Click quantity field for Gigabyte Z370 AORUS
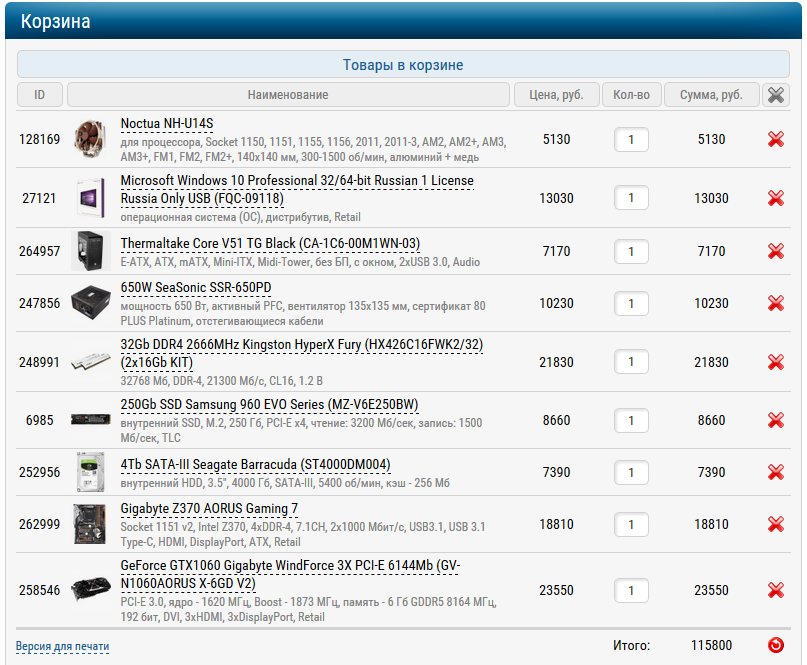Viewport: 807px width, 665px height. [631, 524]
